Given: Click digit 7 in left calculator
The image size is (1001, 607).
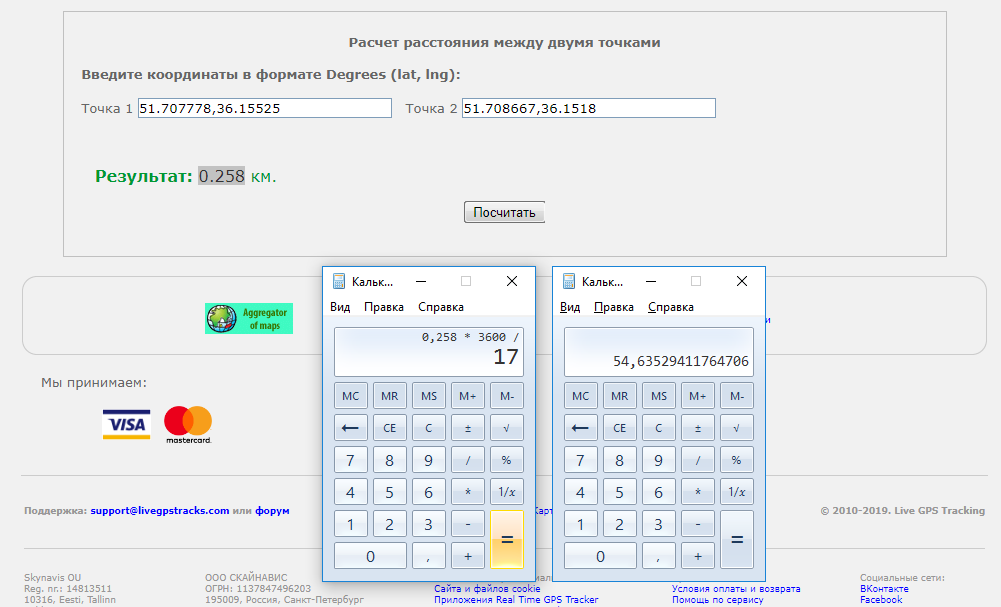Looking at the screenshot, I should pyautogui.click(x=350, y=460).
